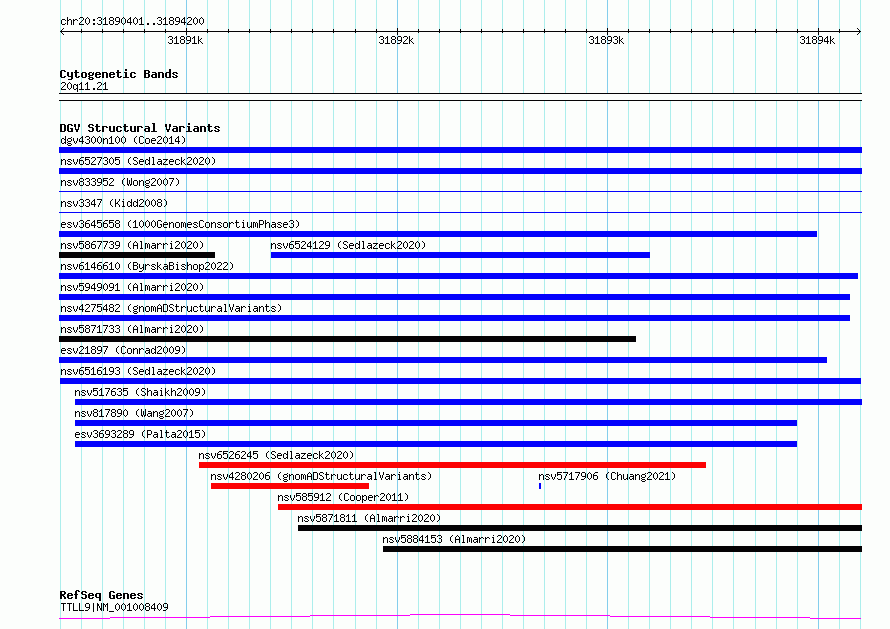Click the nsv5717906 (Chuang2021) label

[x=607, y=476]
